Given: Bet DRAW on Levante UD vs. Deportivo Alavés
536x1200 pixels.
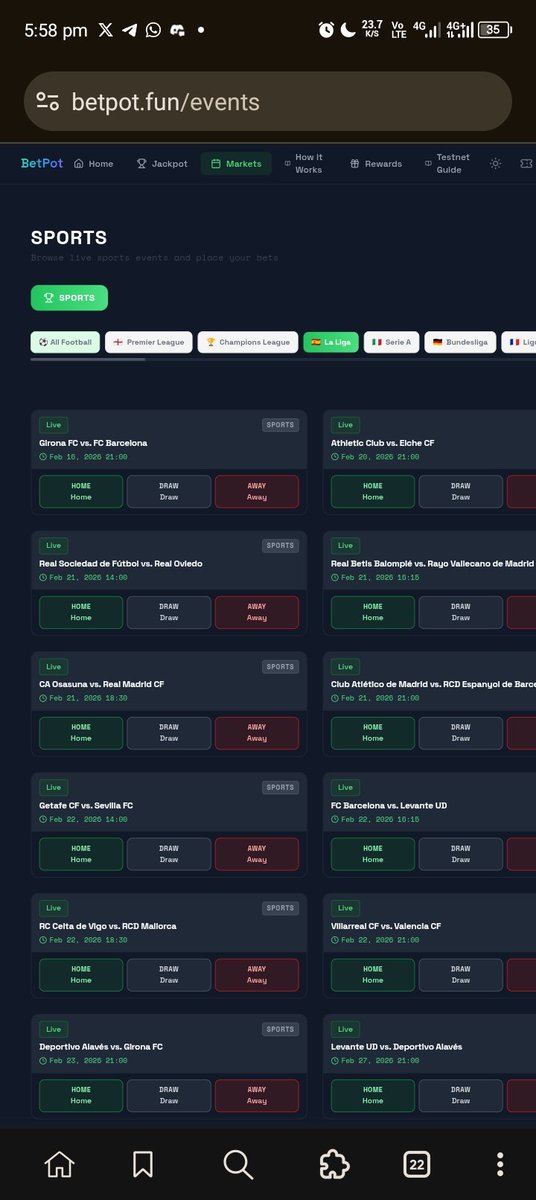Looking at the screenshot, I should point(461,1096).
